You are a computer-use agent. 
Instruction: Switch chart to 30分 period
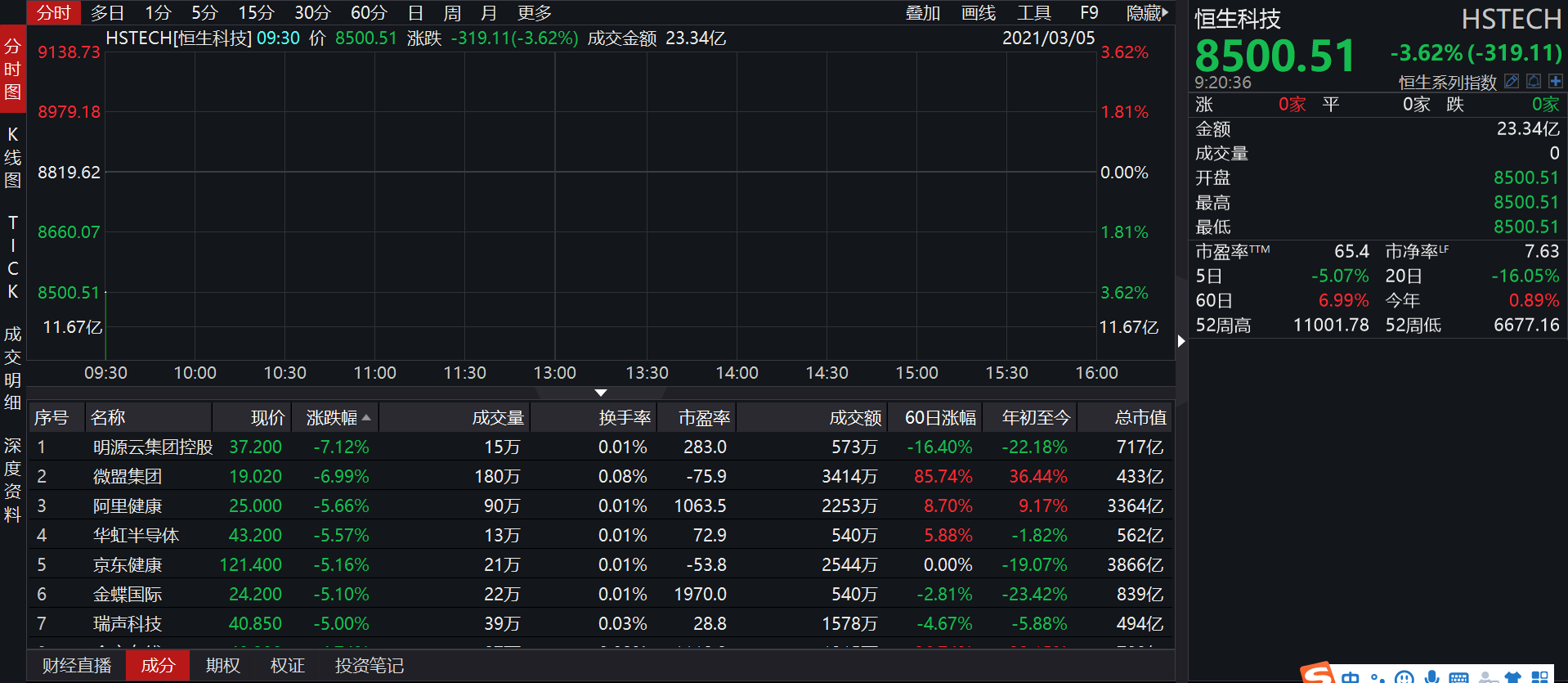(x=312, y=12)
